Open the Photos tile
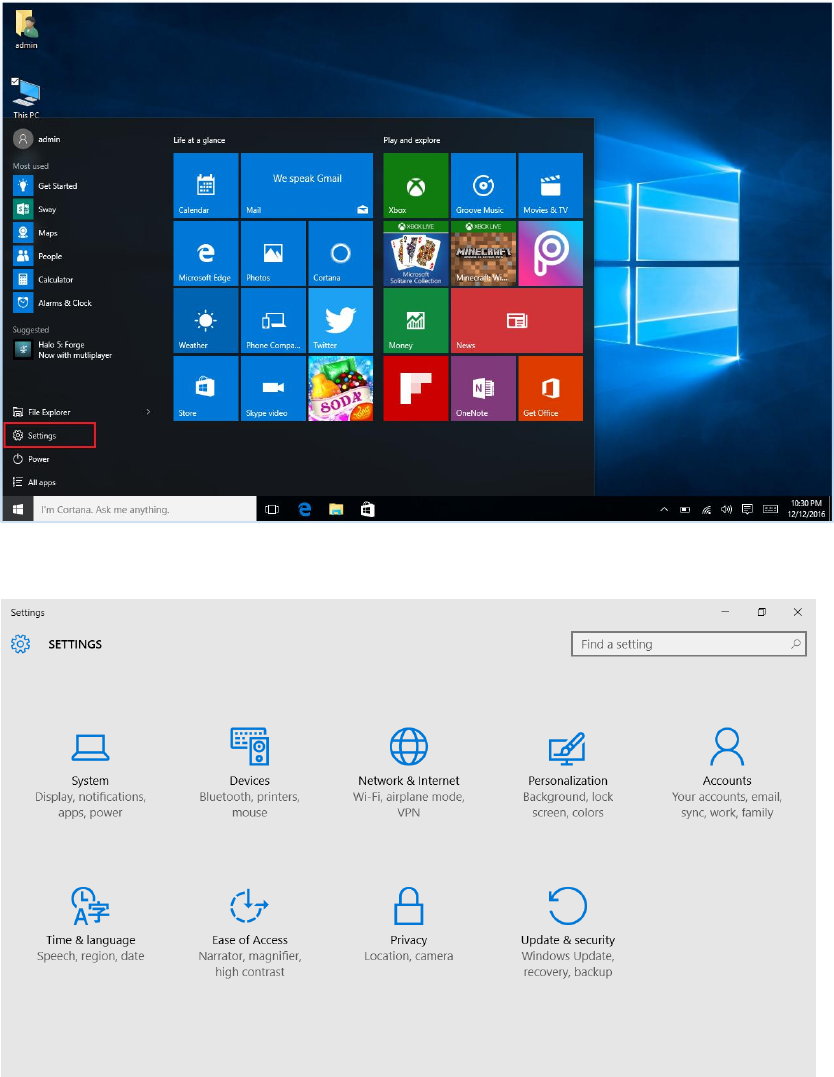Screen dimensions: 834x1077 coord(273,253)
